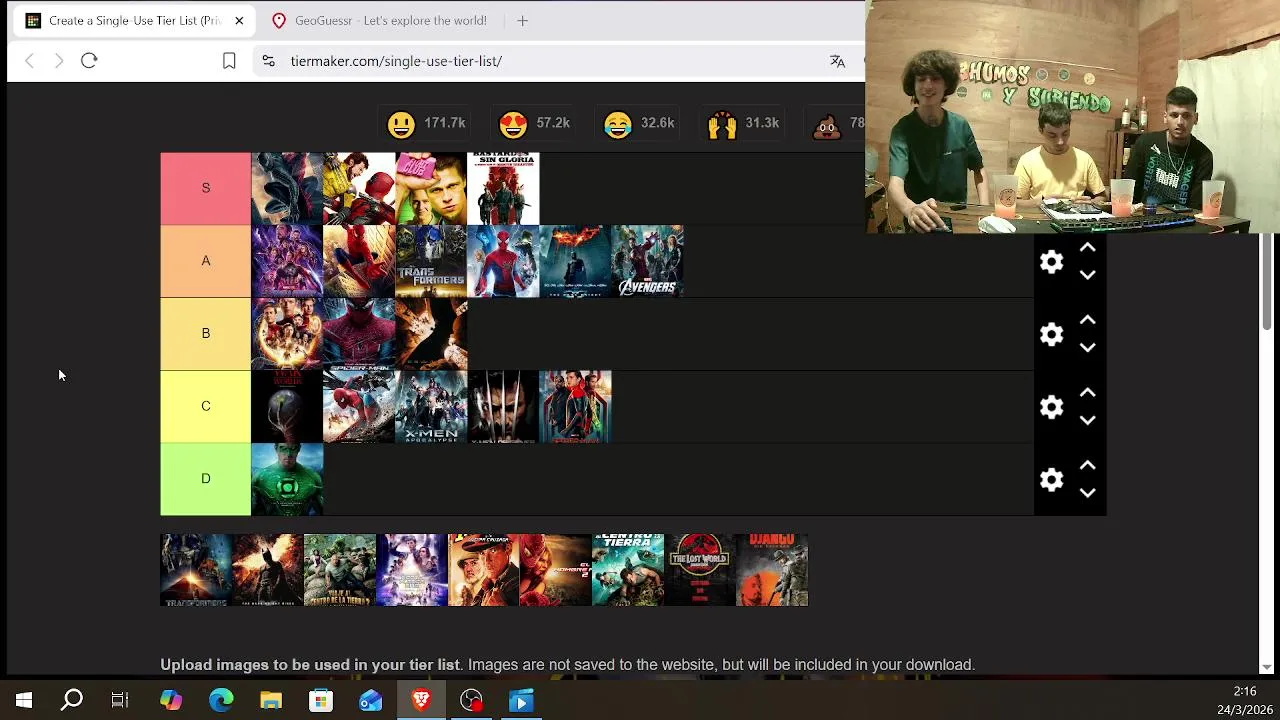Select the yellow C tier label
Screen dimensions: 1280x720
coord(206,406)
